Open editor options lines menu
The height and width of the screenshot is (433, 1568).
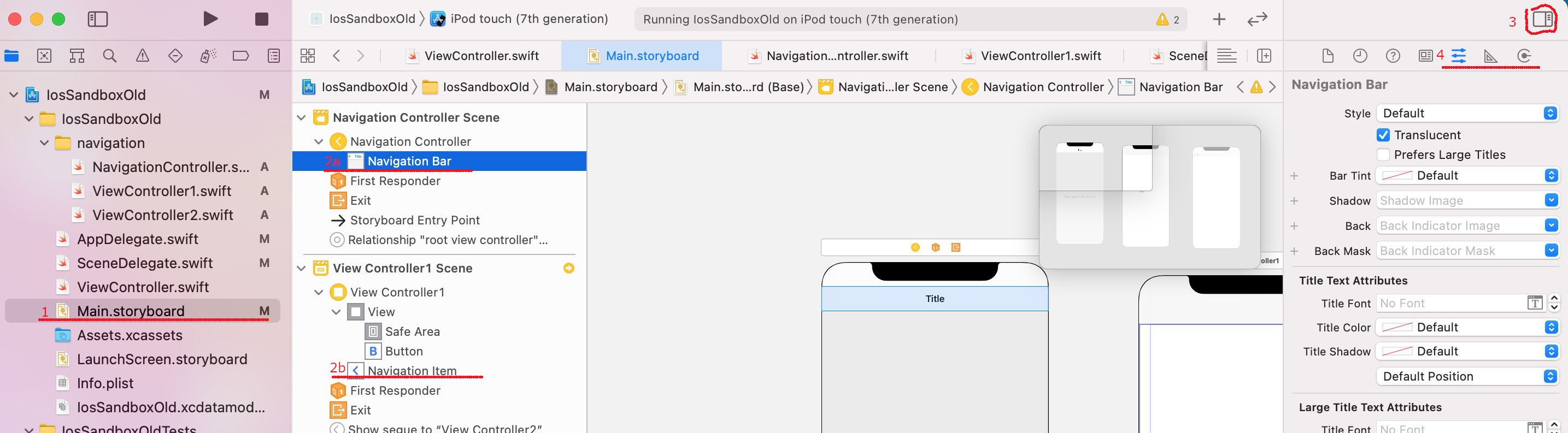click(x=1227, y=56)
